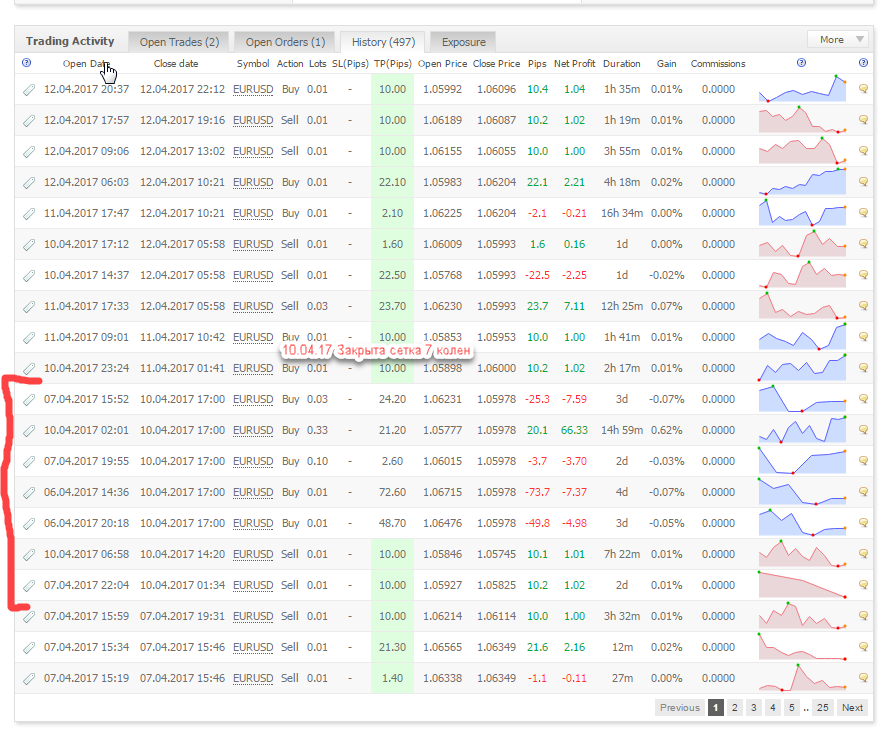The height and width of the screenshot is (731, 878).
Task: Click paperclip icon for trade opened 11.04.2017 09:01
Action: click(x=29, y=337)
